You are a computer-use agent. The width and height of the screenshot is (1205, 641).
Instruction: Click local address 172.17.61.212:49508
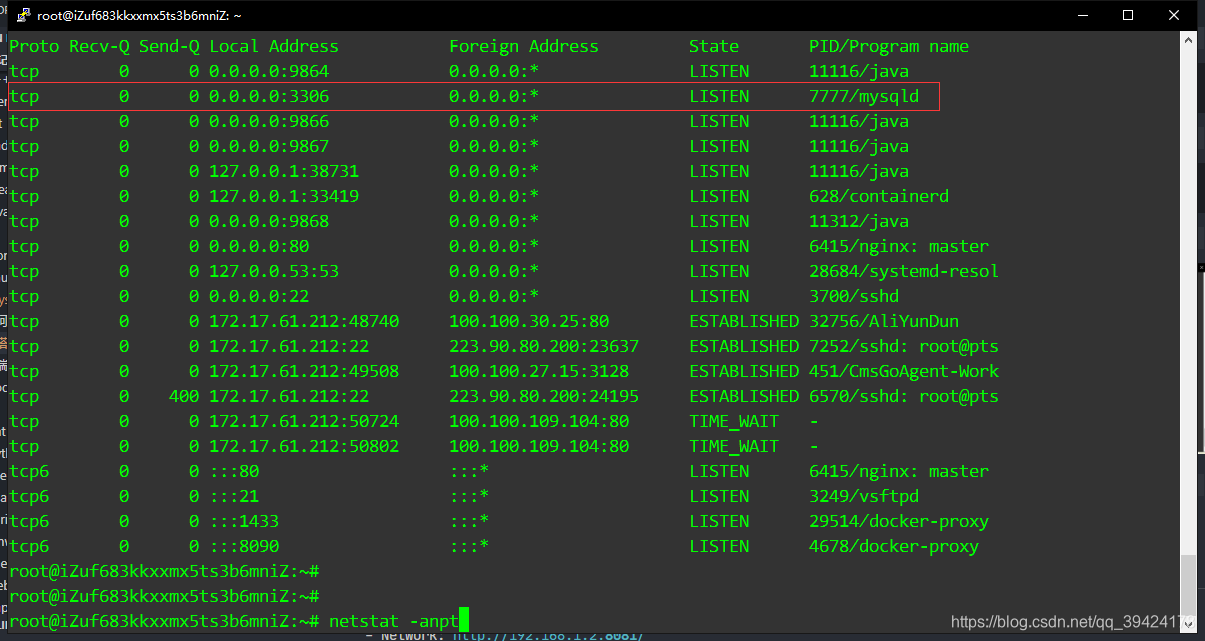(304, 371)
